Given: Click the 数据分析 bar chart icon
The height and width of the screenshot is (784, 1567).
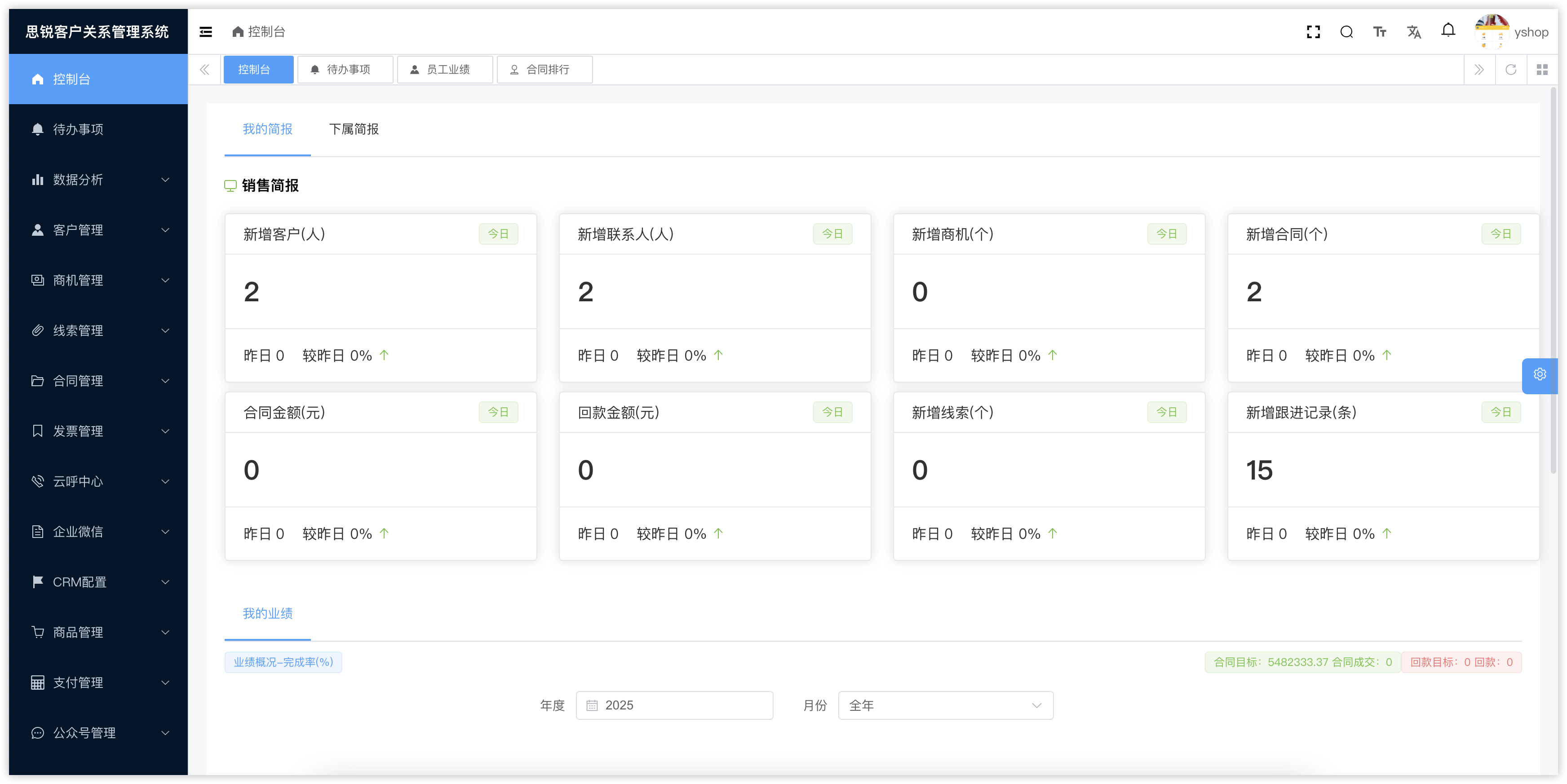Looking at the screenshot, I should tap(38, 180).
